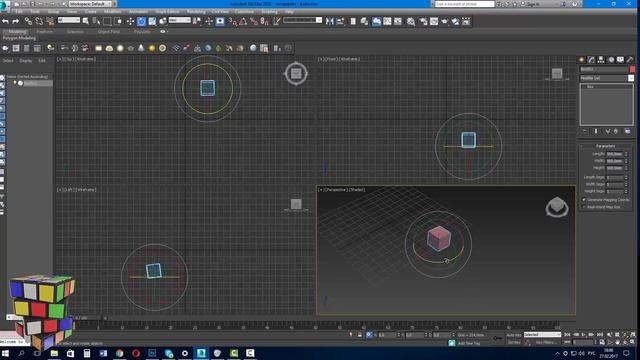Open the Utilities command panel tab
The width and height of the screenshot is (640, 360).
(x=630, y=60)
